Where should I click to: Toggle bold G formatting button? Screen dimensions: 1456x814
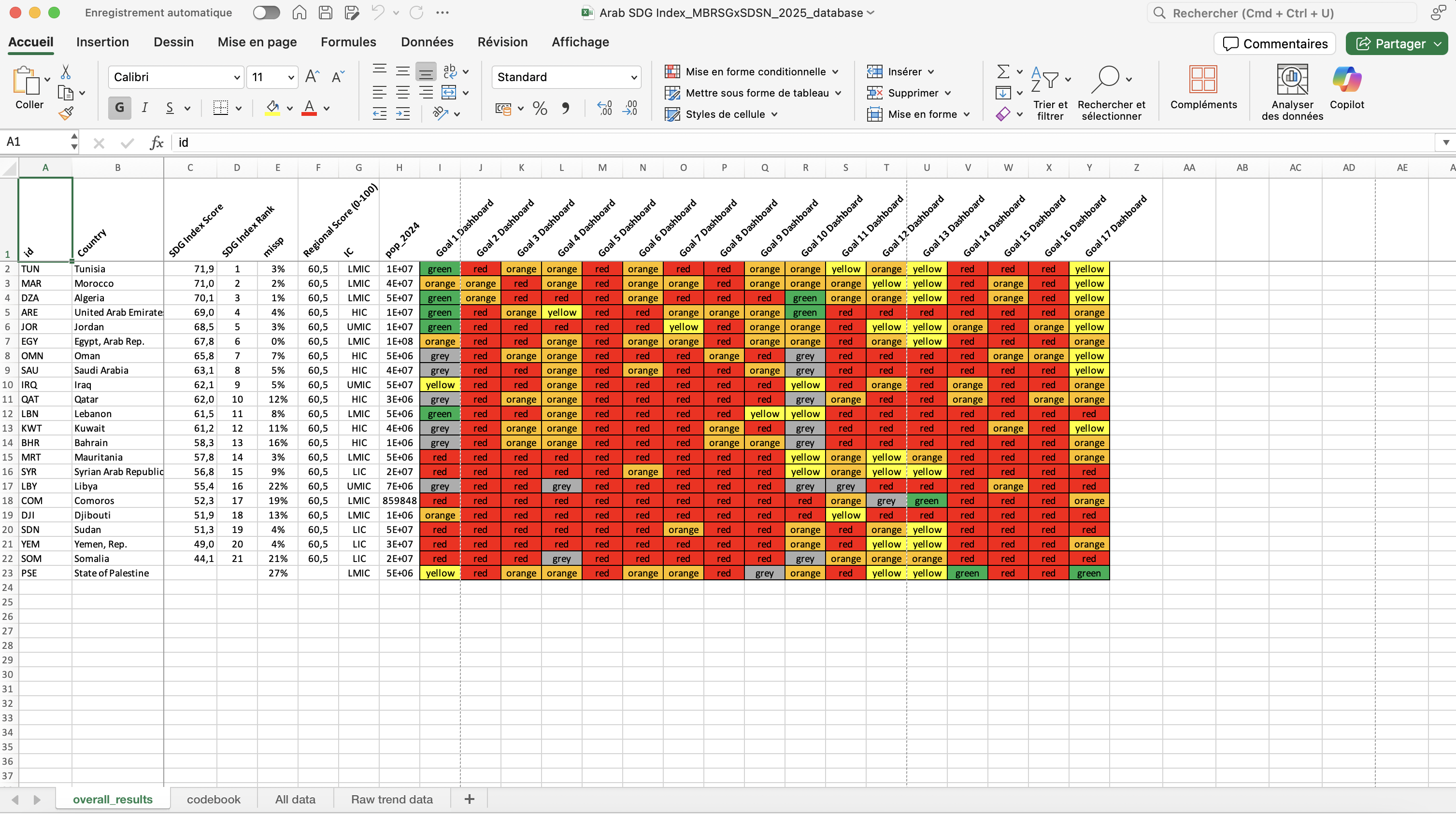[119, 108]
